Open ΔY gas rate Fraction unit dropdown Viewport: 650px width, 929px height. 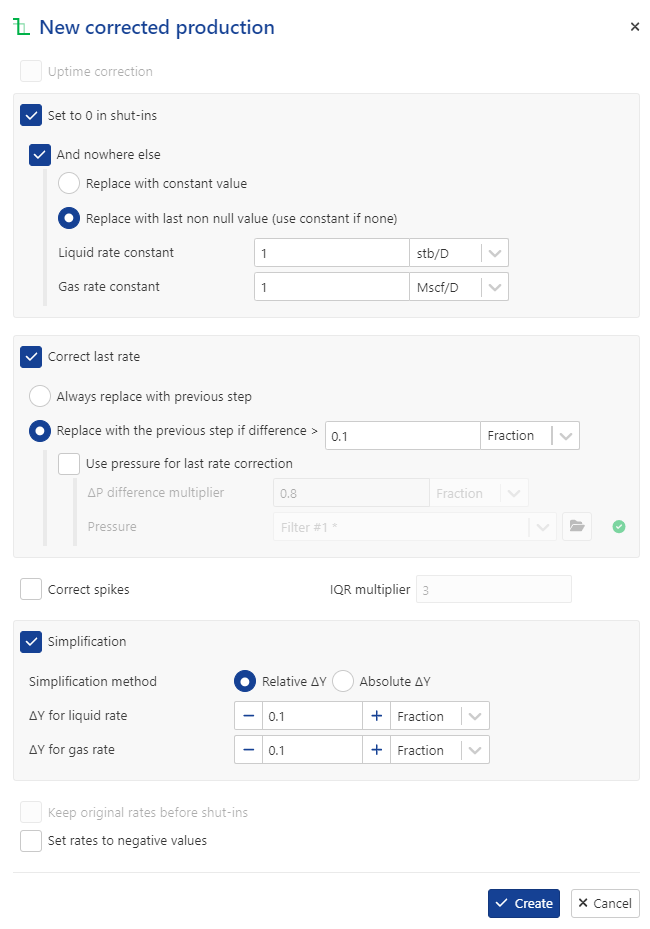[440, 749]
